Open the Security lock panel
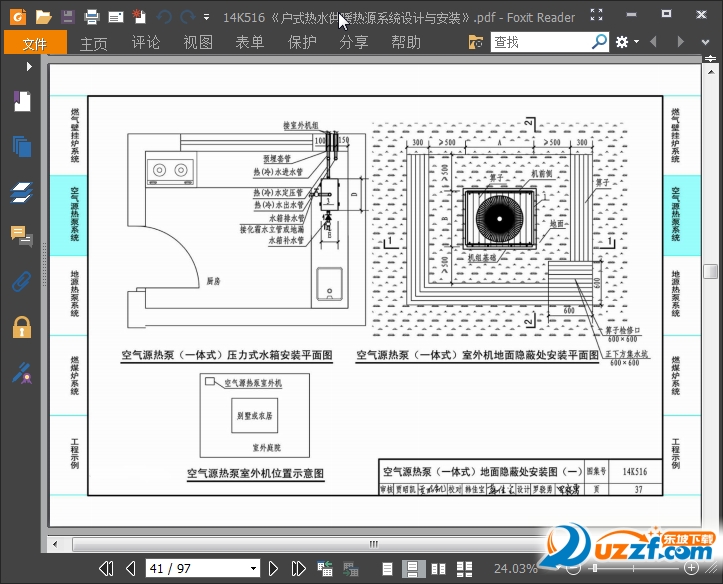 pyautogui.click(x=22, y=327)
